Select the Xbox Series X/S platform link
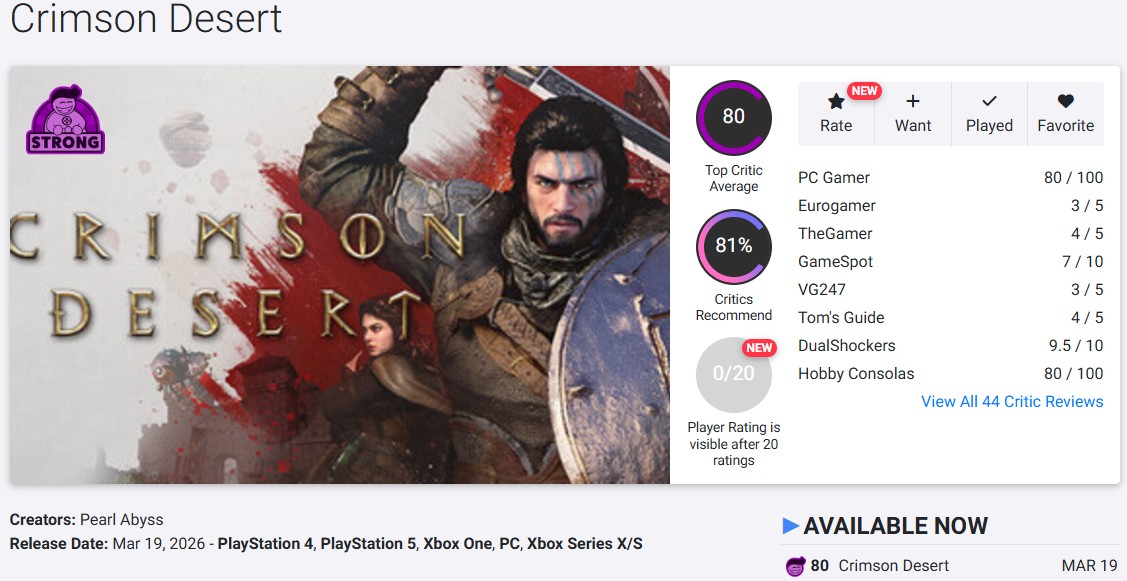 (585, 544)
